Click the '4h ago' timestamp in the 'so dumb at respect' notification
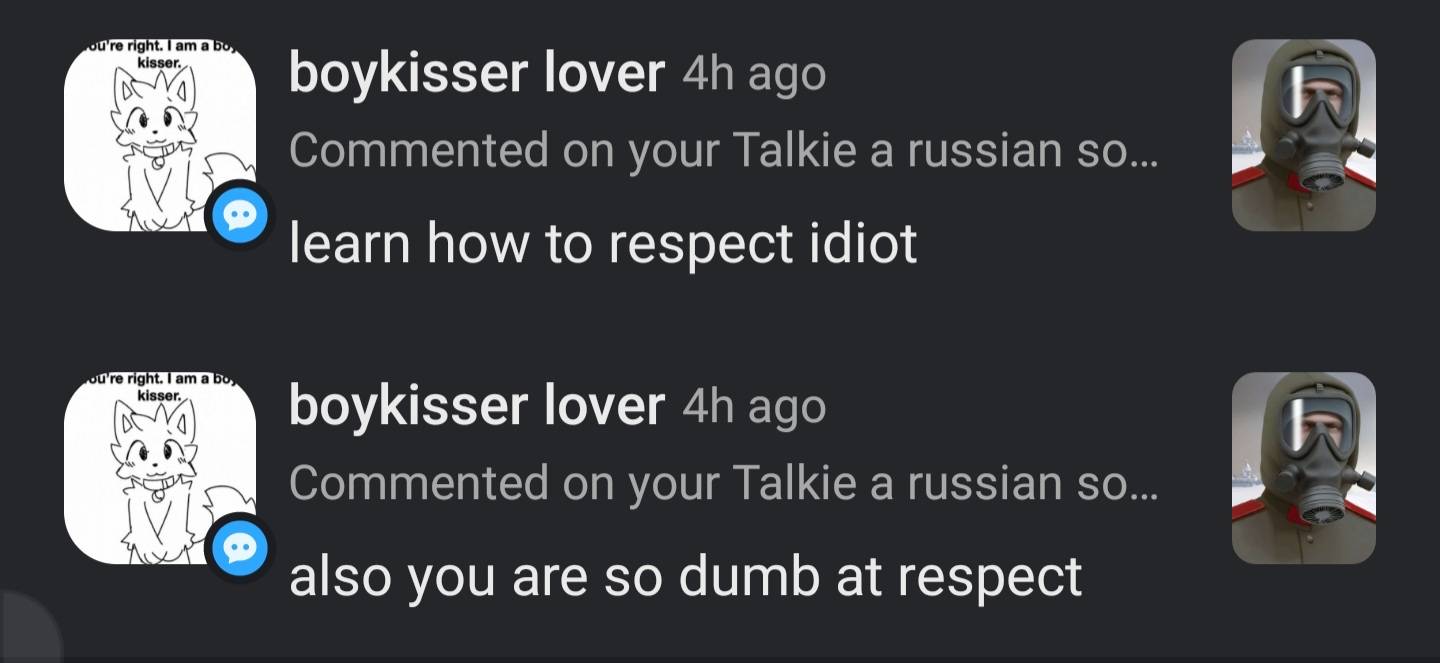1440x663 pixels. point(754,407)
